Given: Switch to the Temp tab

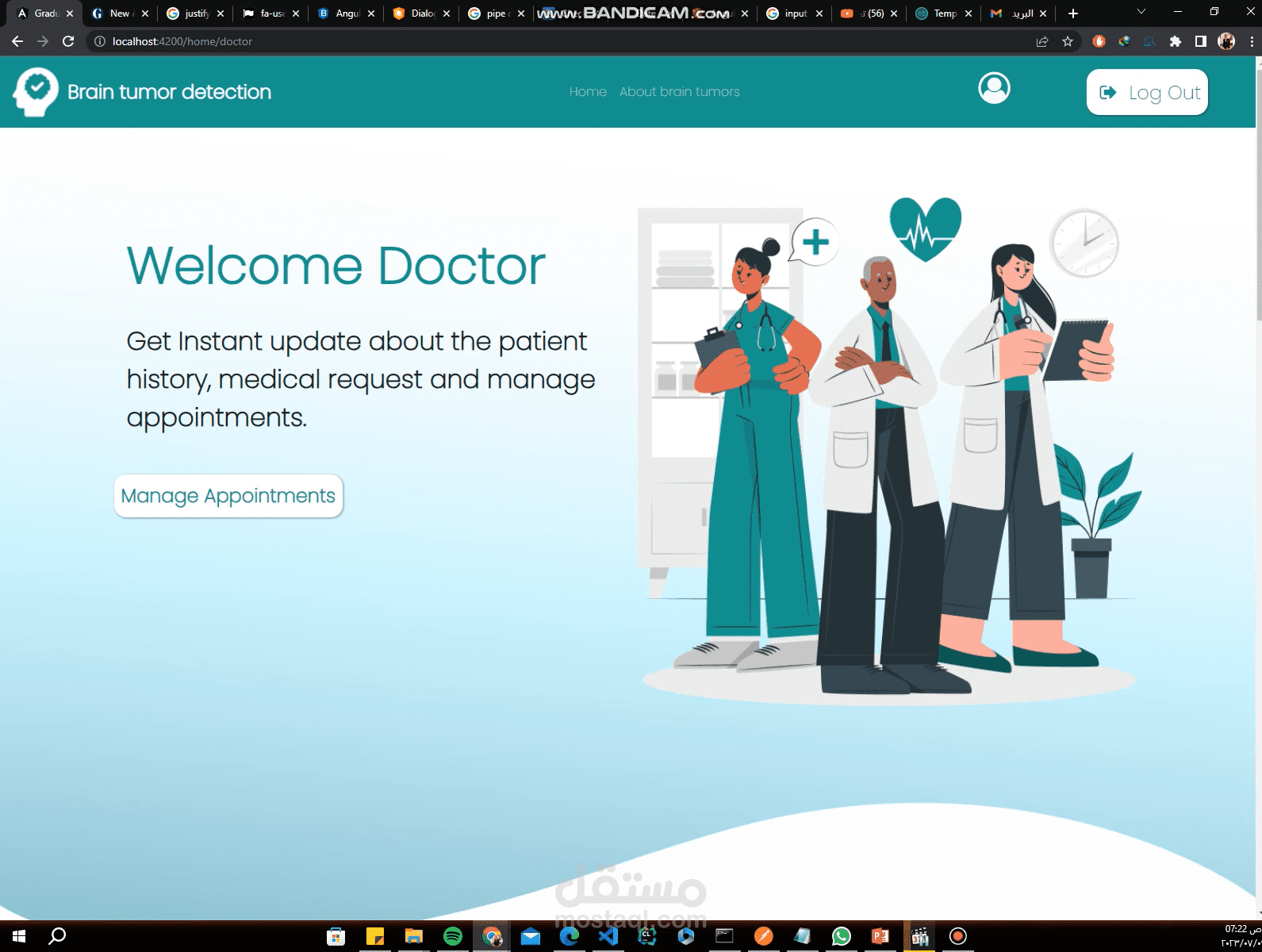Looking at the screenshot, I should (944, 13).
